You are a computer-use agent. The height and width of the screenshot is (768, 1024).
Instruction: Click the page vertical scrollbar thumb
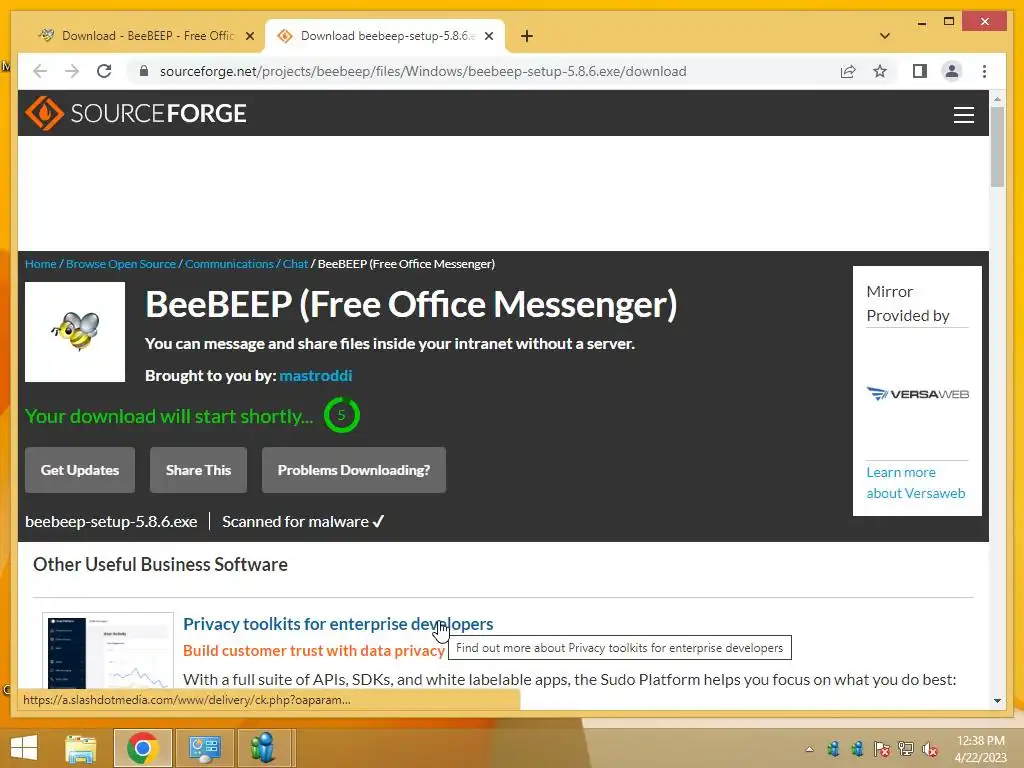coord(997,147)
